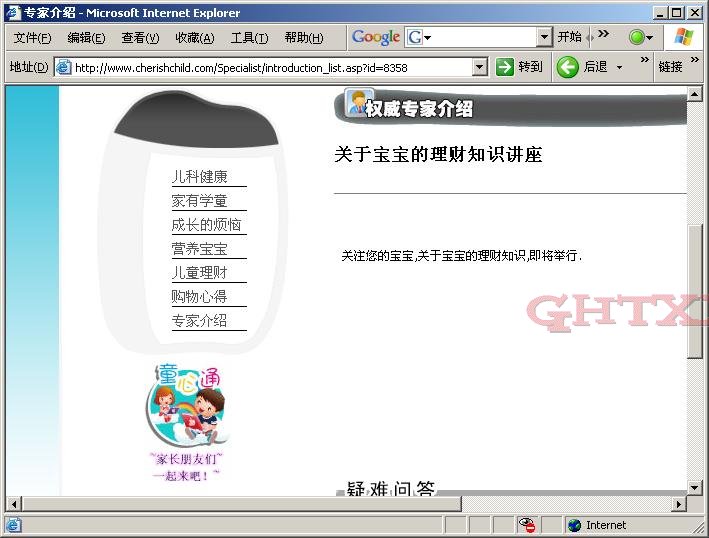Viewport: 709px width, 538px height.
Task: Click the green 转到 (Go) arrow icon
Action: pos(505,67)
